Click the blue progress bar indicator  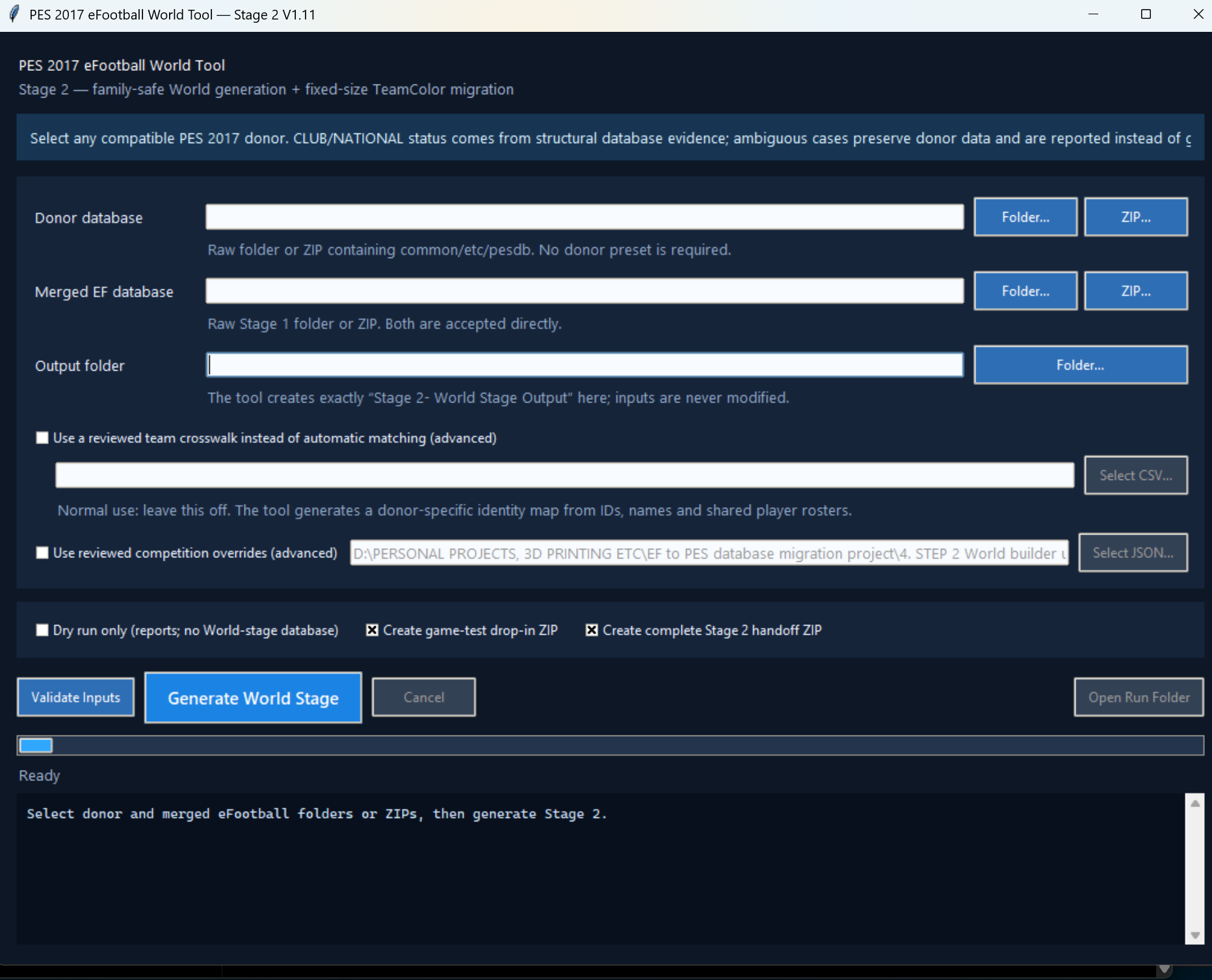pyautogui.click(x=36, y=745)
